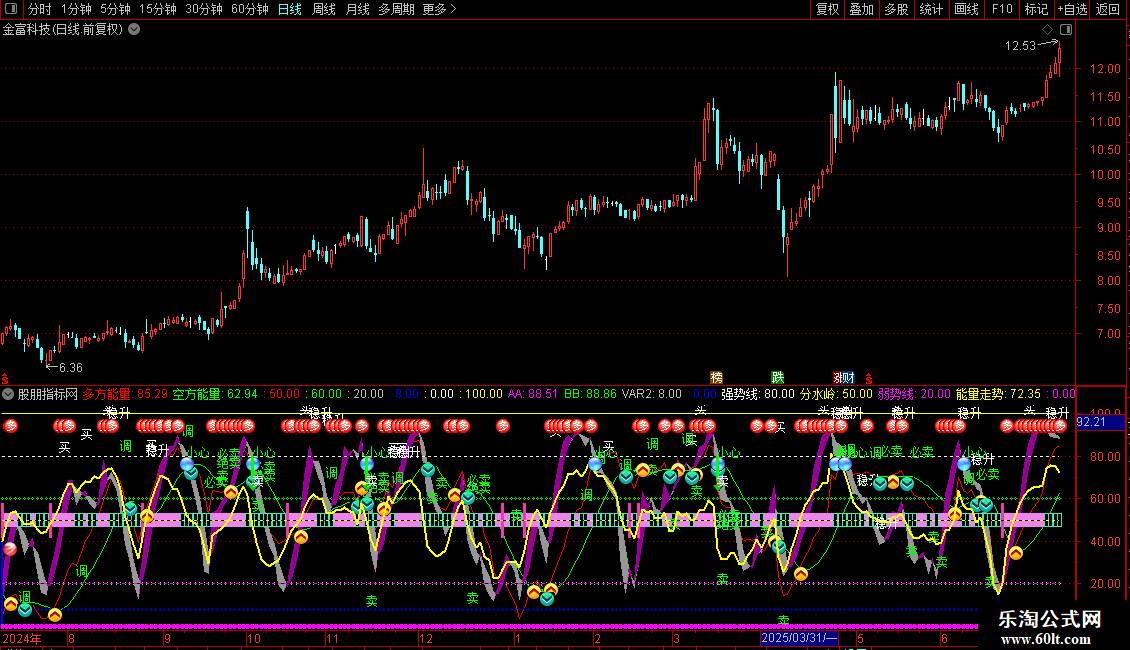Viewport: 1130px width, 650px height.
Task: Click the 能量走势: 72.35 indicator label
Action: (998, 394)
